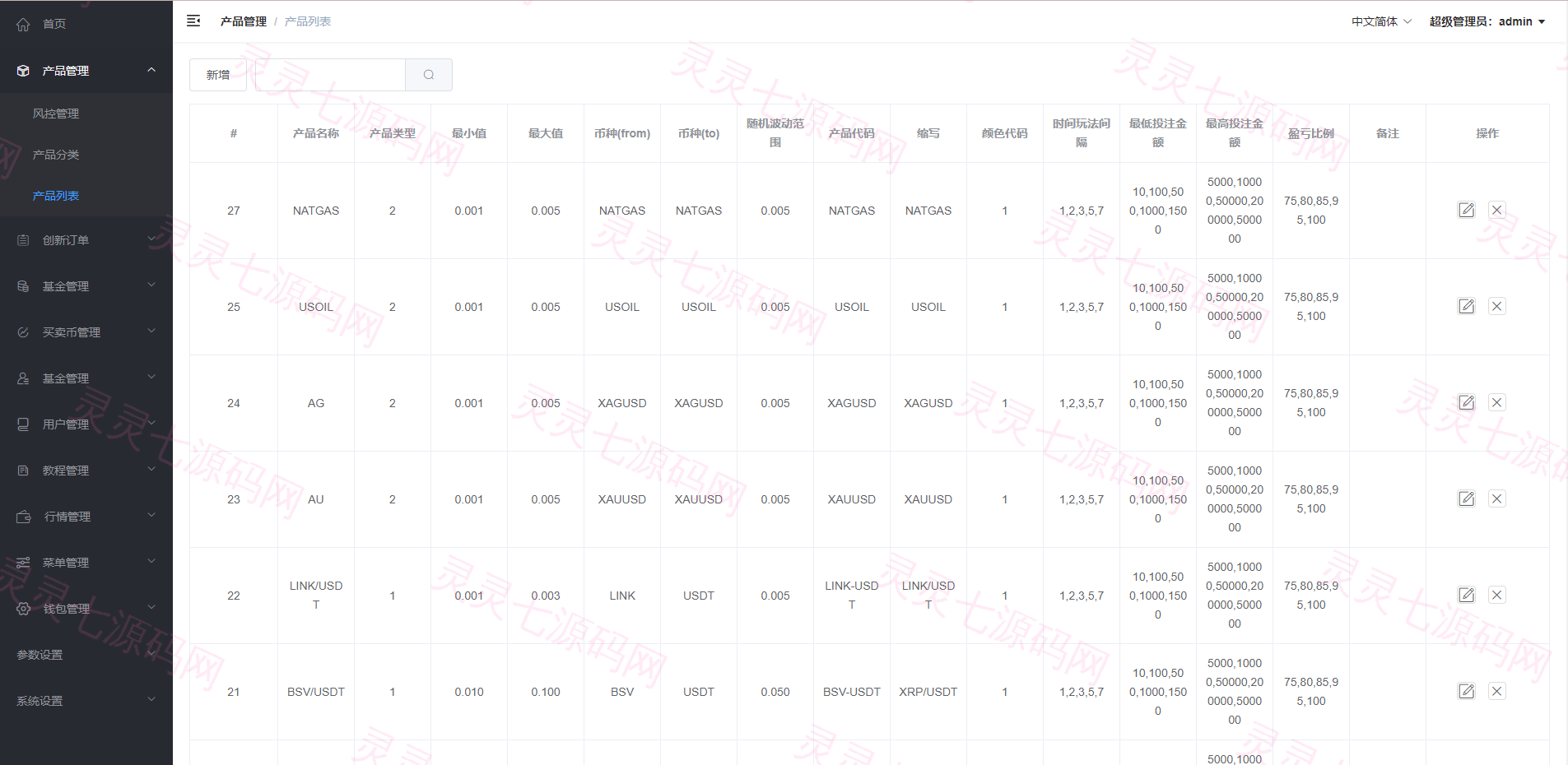Open edit for the AG row

click(x=1466, y=402)
